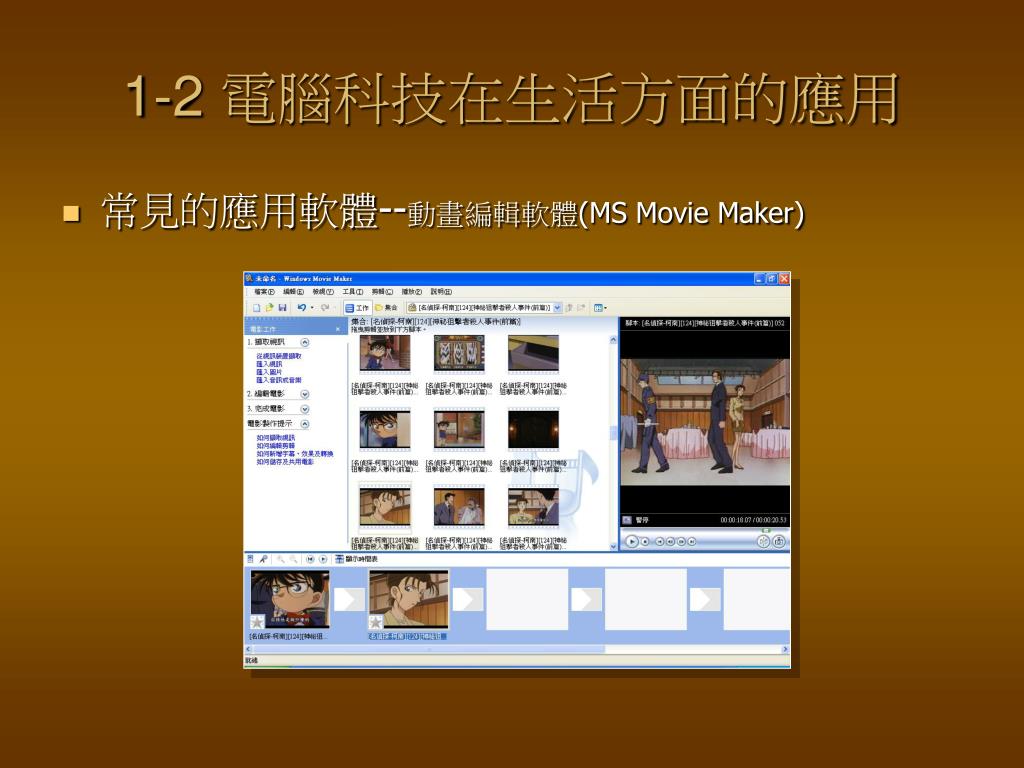Click the transition cell after first storyboard clip
1024x768 pixels.
tap(349, 600)
